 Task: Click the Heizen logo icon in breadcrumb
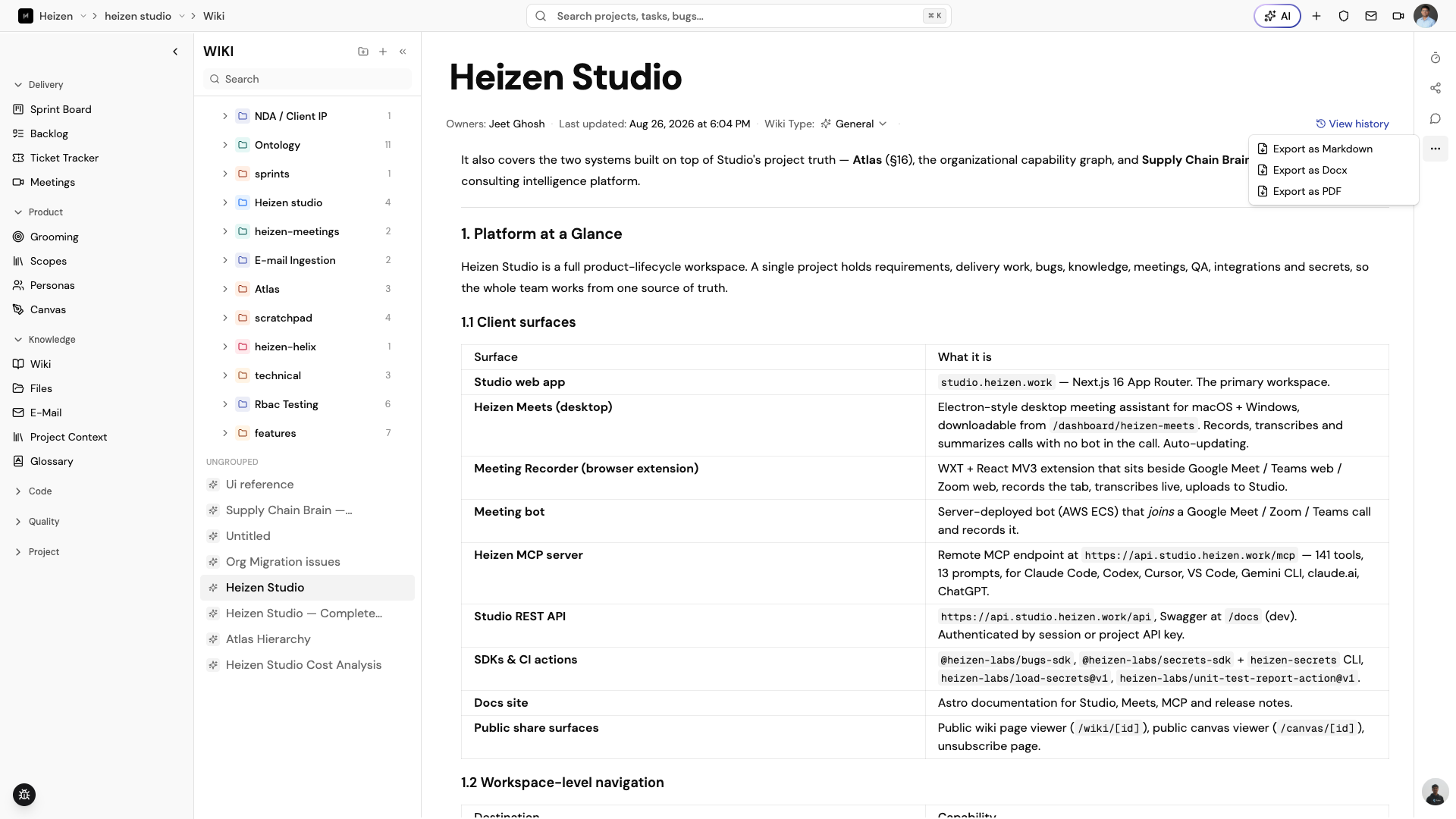(x=26, y=16)
